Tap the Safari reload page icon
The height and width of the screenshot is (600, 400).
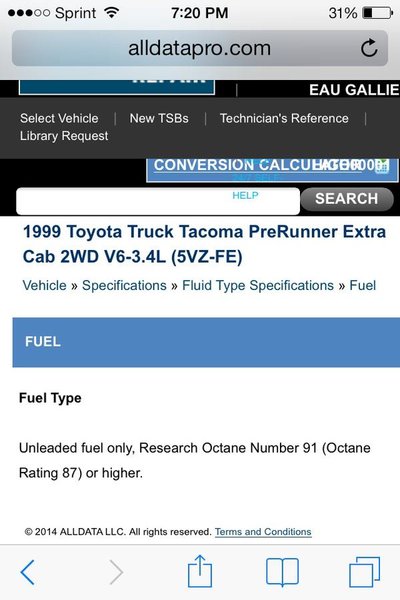369,48
